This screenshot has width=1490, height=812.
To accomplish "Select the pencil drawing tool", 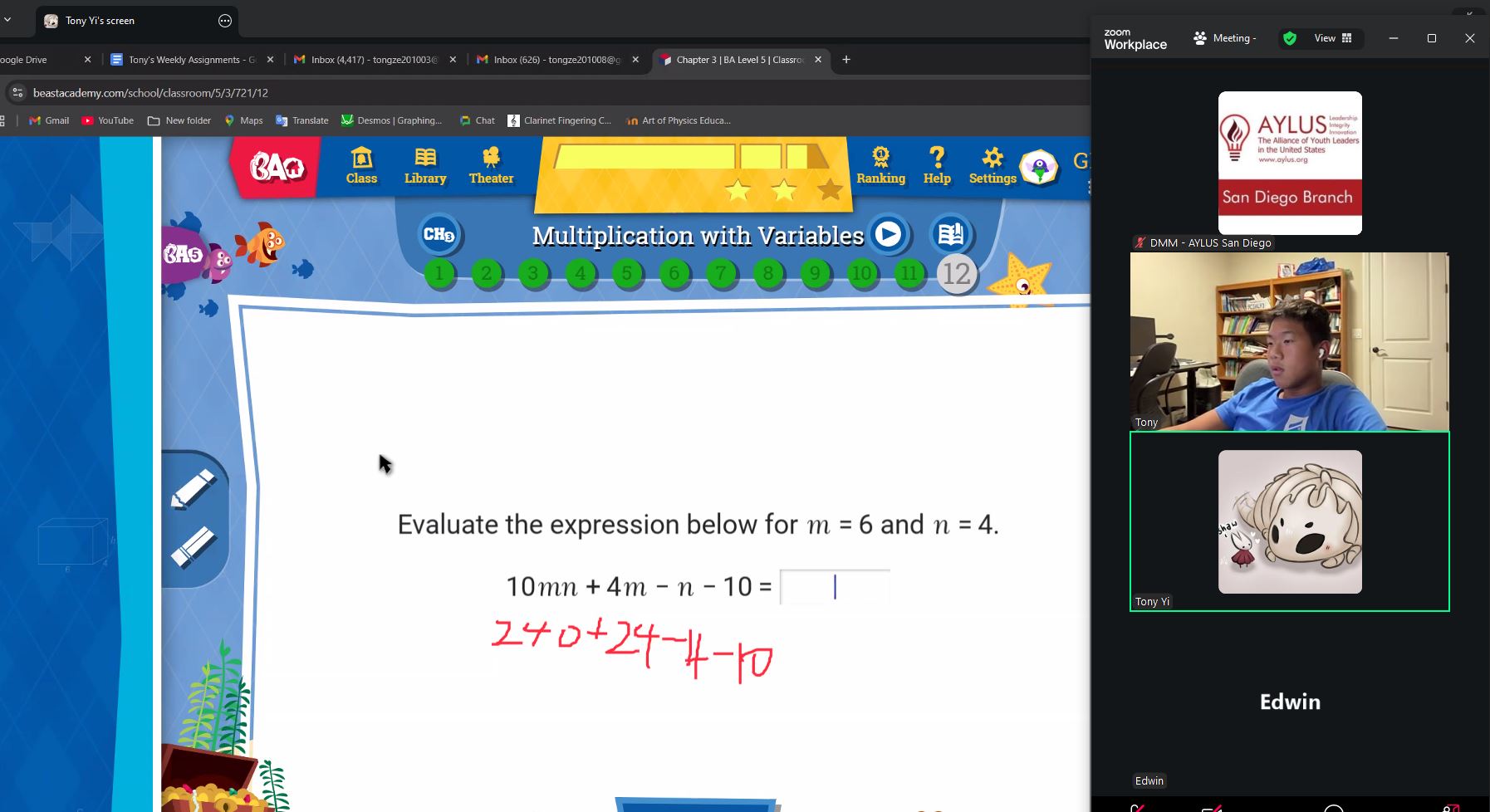I will [x=194, y=489].
